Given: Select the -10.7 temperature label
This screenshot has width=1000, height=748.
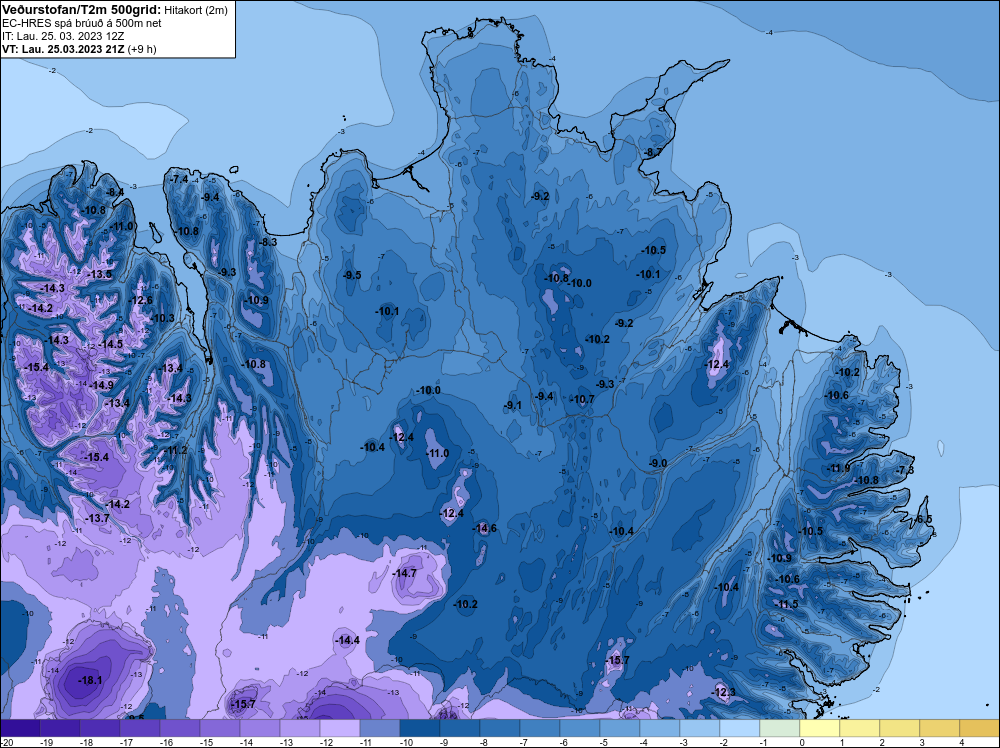Looking at the screenshot, I should tap(581, 400).
